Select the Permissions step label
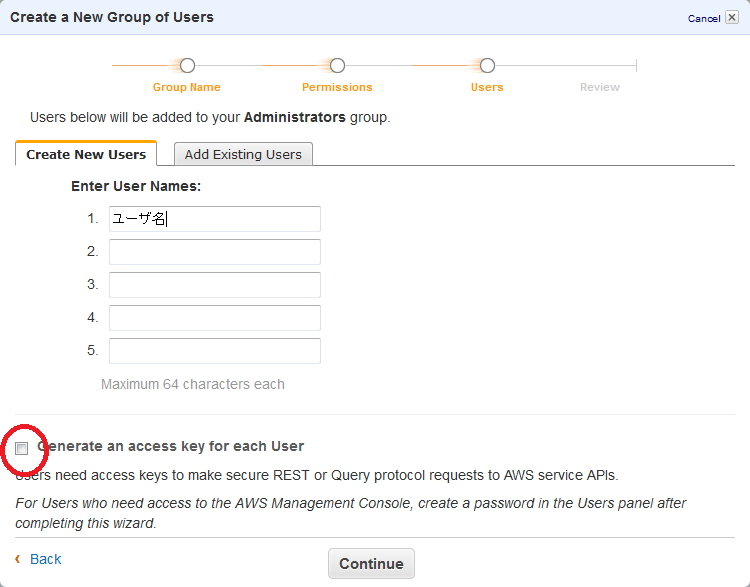 (337, 87)
